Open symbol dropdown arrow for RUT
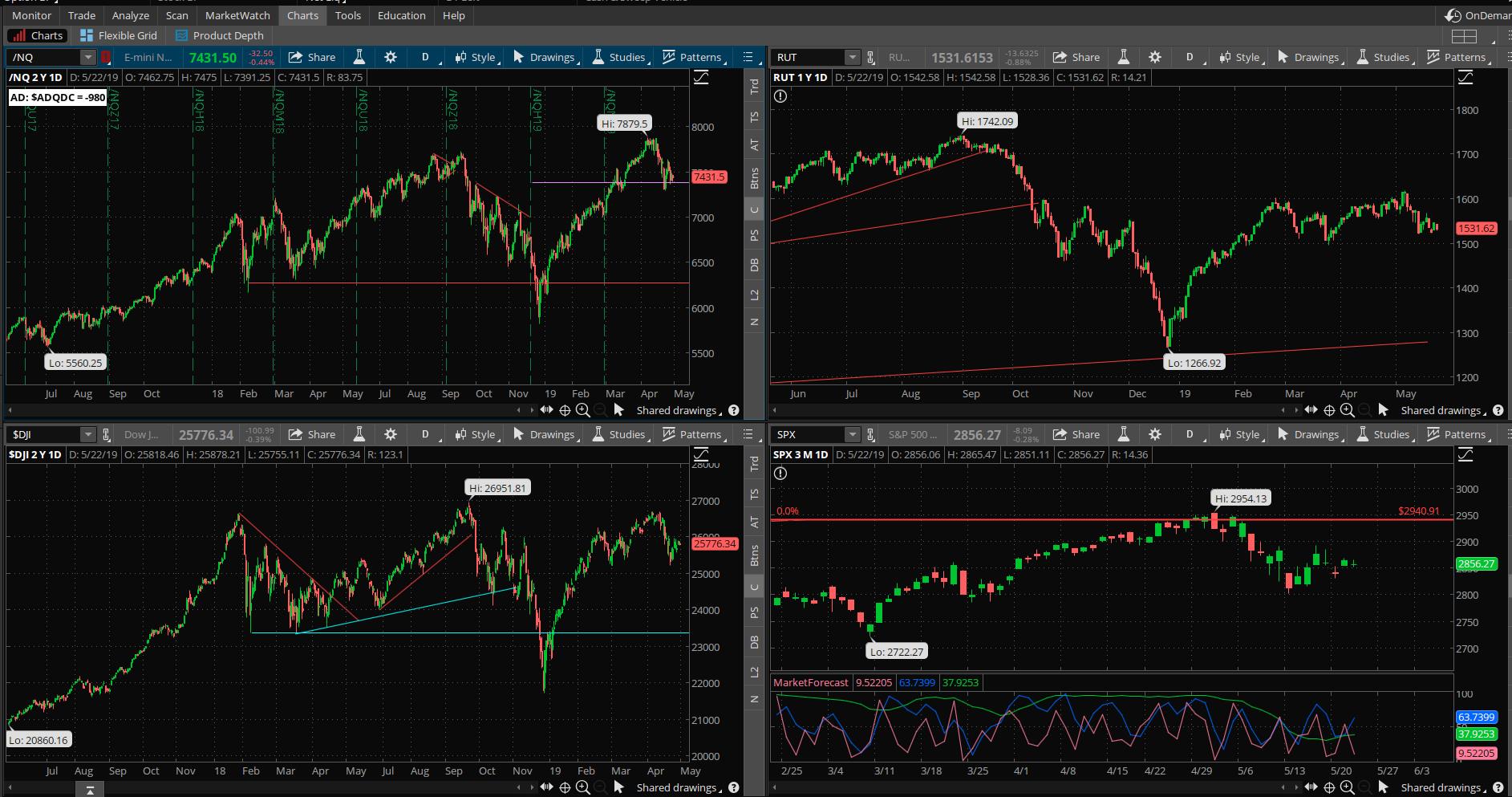Viewport: 1512px width, 797px height. (x=853, y=57)
